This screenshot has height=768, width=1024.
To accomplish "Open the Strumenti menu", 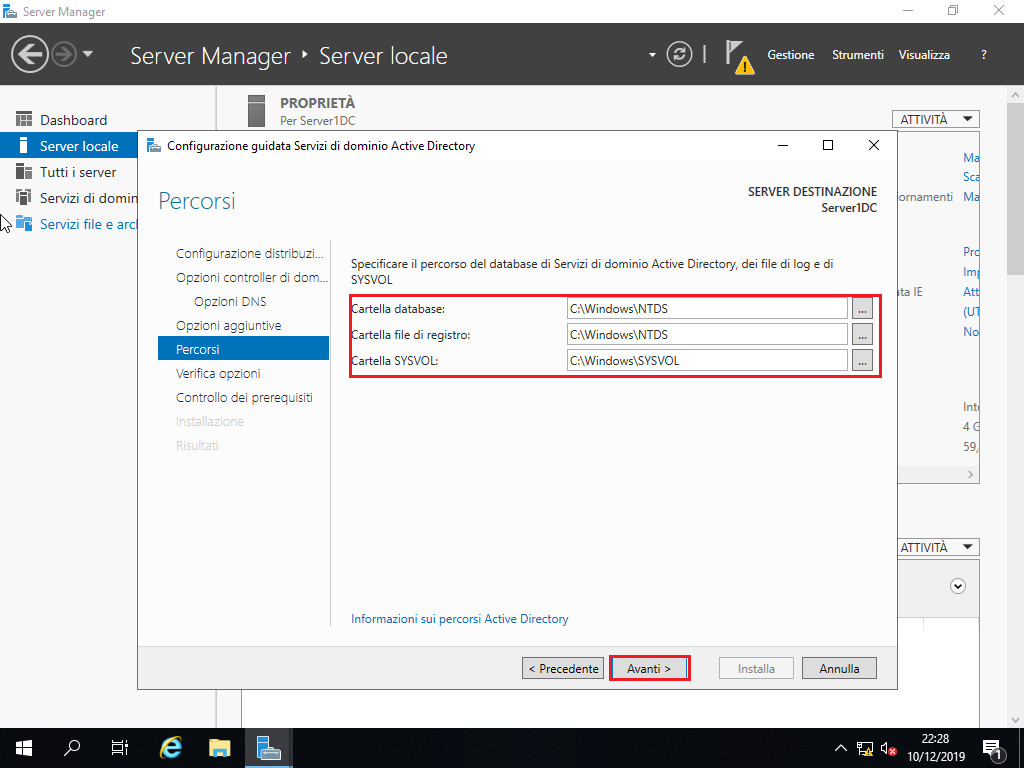I will (x=857, y=55).
